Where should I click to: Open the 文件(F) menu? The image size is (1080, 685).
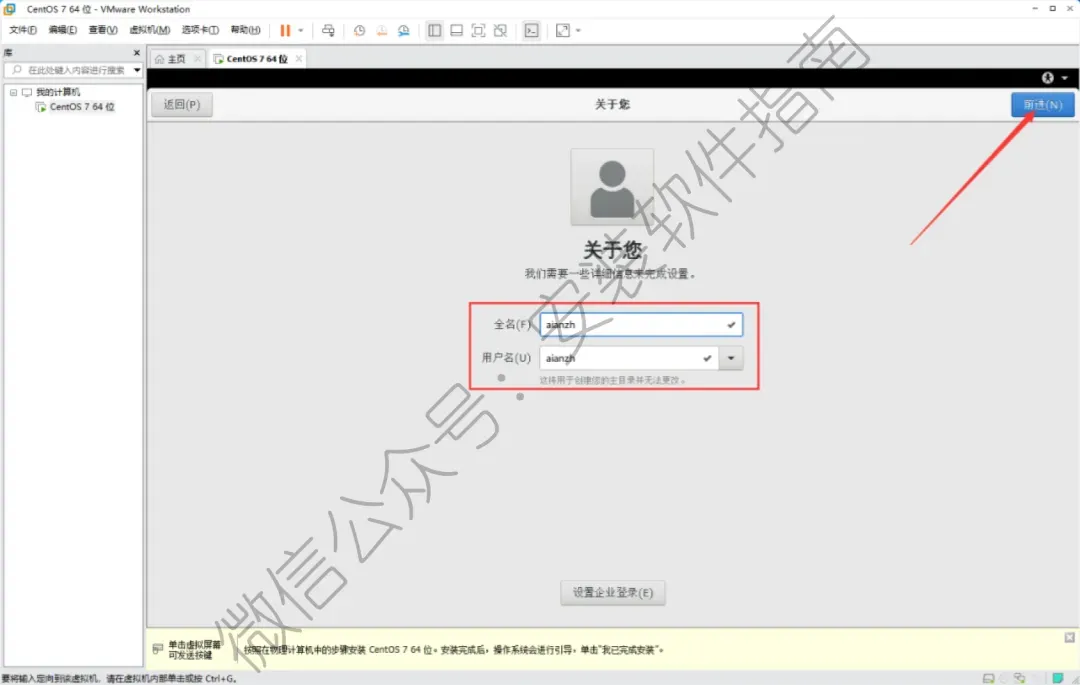pyautogui.click(x=23, y=30)
